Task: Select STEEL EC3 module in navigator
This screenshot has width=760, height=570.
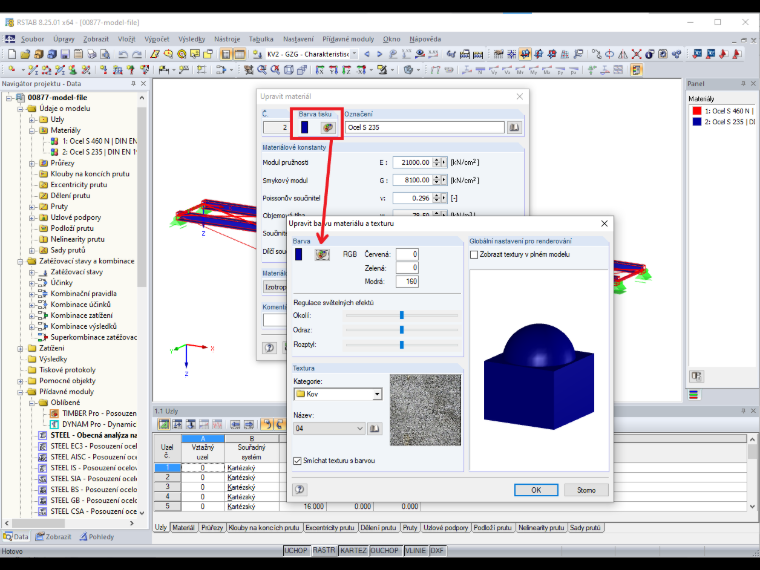Action: point(93,446)
